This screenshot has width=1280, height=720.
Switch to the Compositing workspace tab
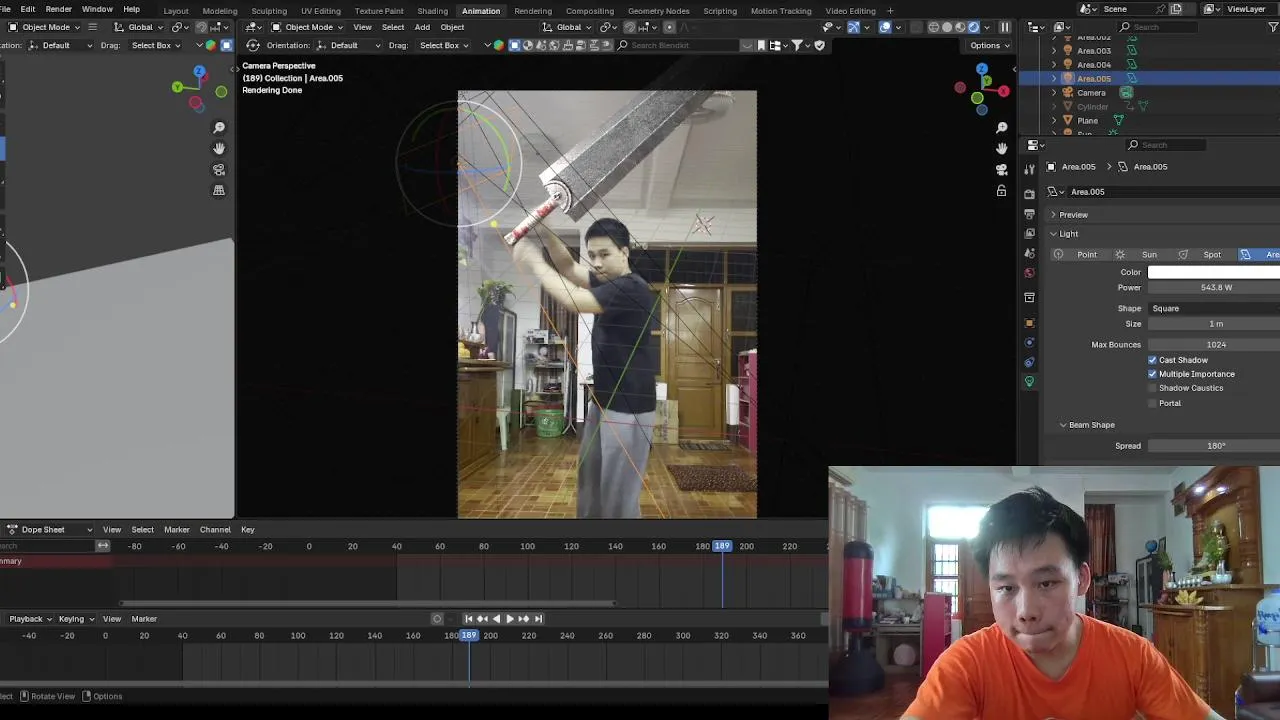pyautogui.click(x=590, y=11)
